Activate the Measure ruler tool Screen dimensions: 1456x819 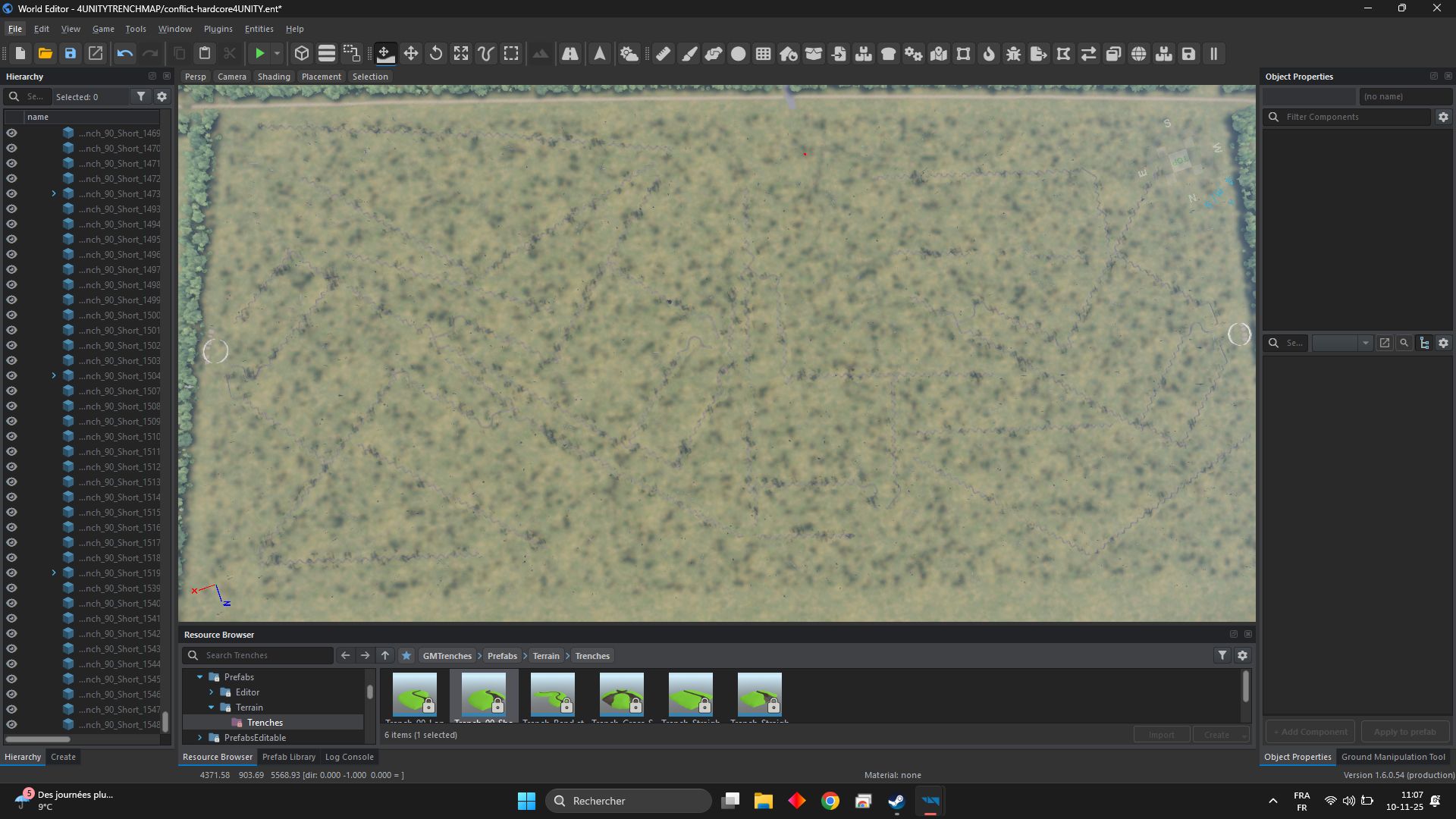point(662,53)
